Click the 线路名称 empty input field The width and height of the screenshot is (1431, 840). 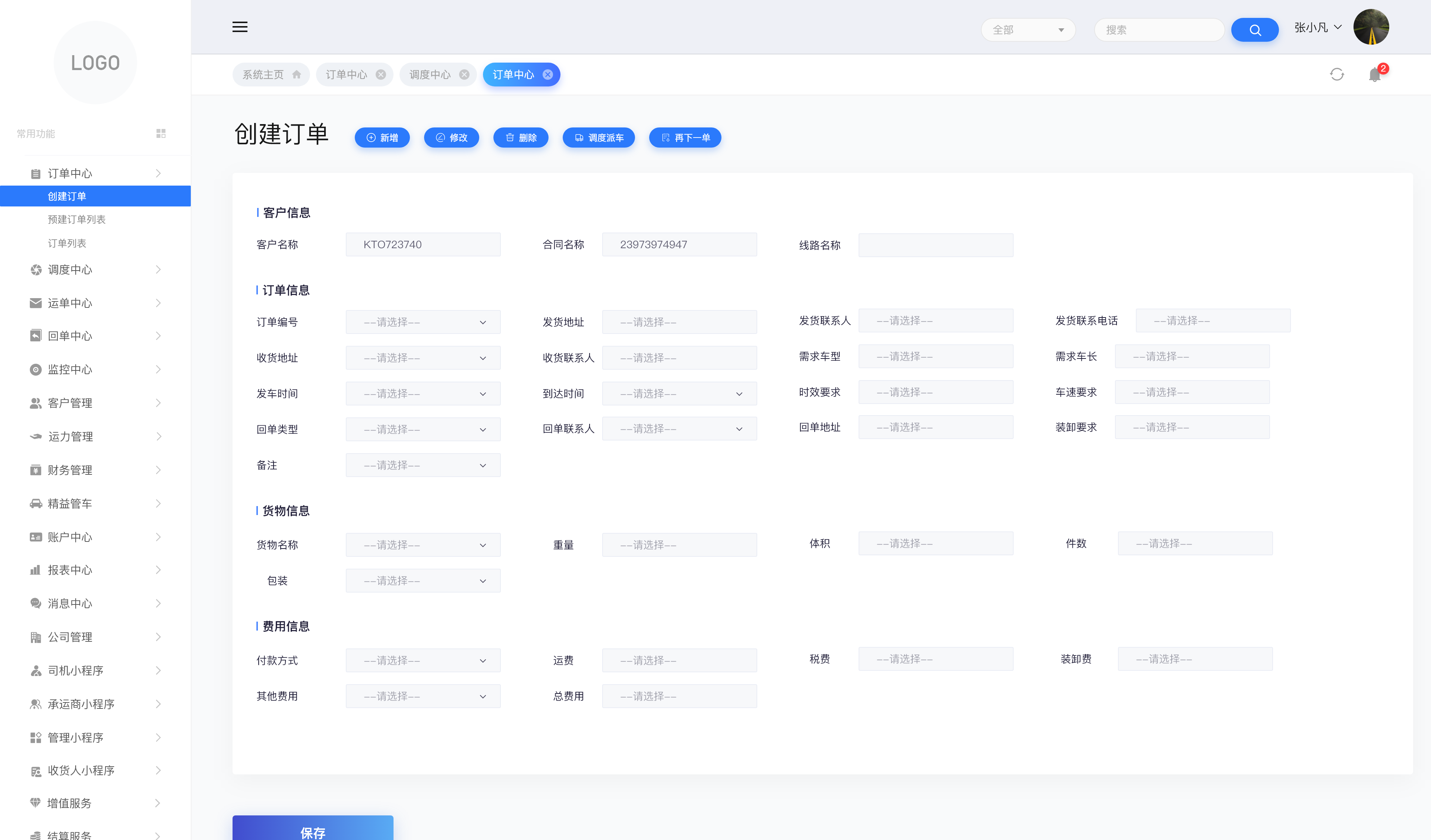point(935,245)
